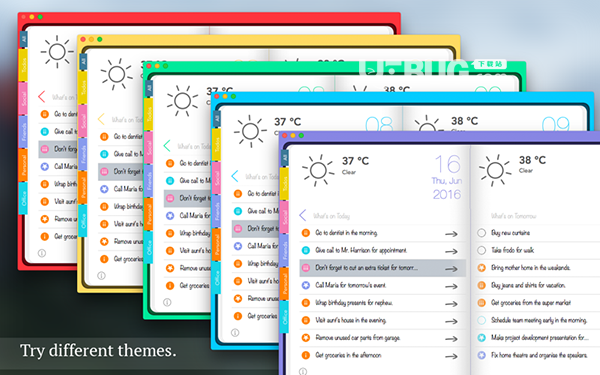Click icon beside Buy jeans and shirts for vacation

tap(481, 285)
